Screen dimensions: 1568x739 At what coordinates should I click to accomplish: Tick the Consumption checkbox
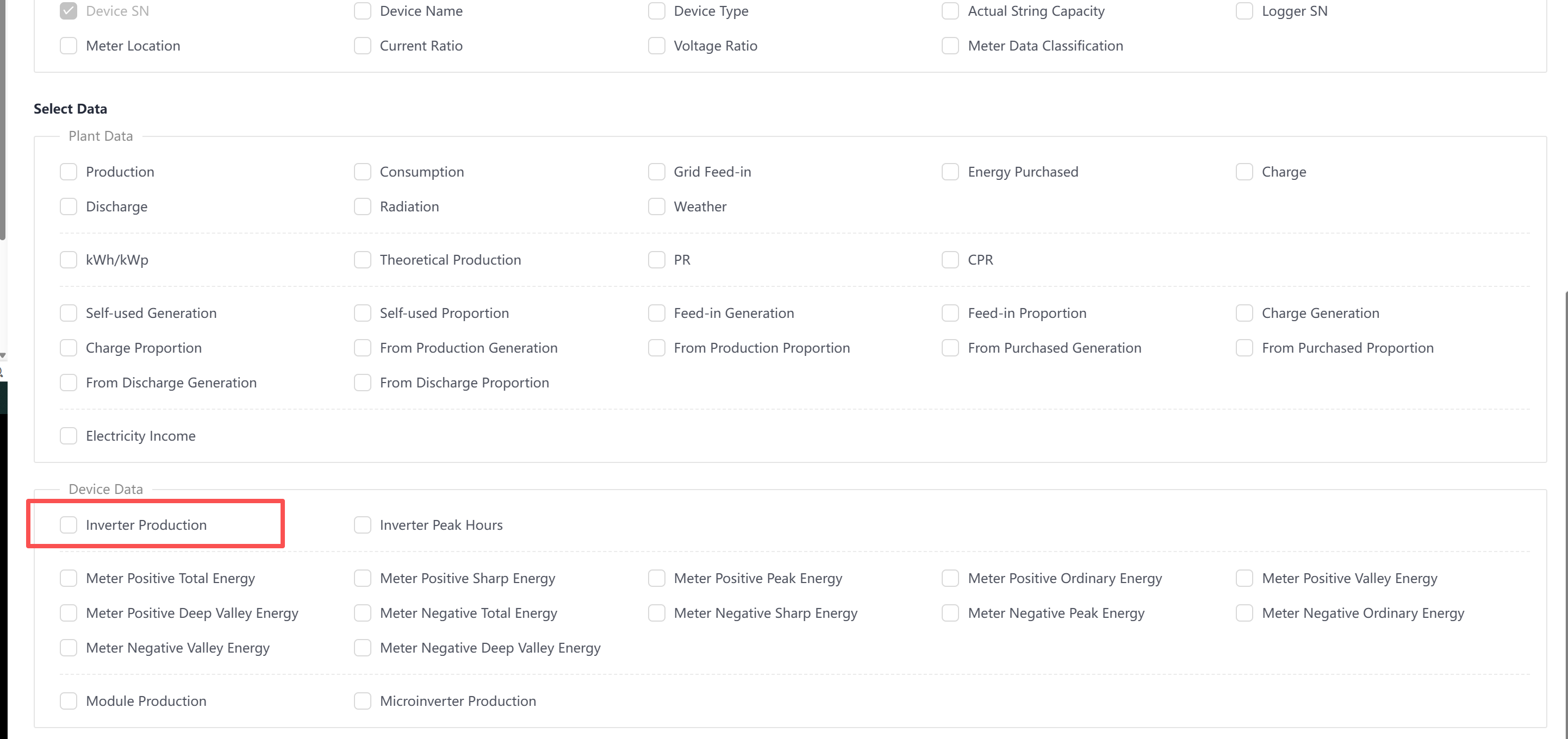tap(363, 172)
